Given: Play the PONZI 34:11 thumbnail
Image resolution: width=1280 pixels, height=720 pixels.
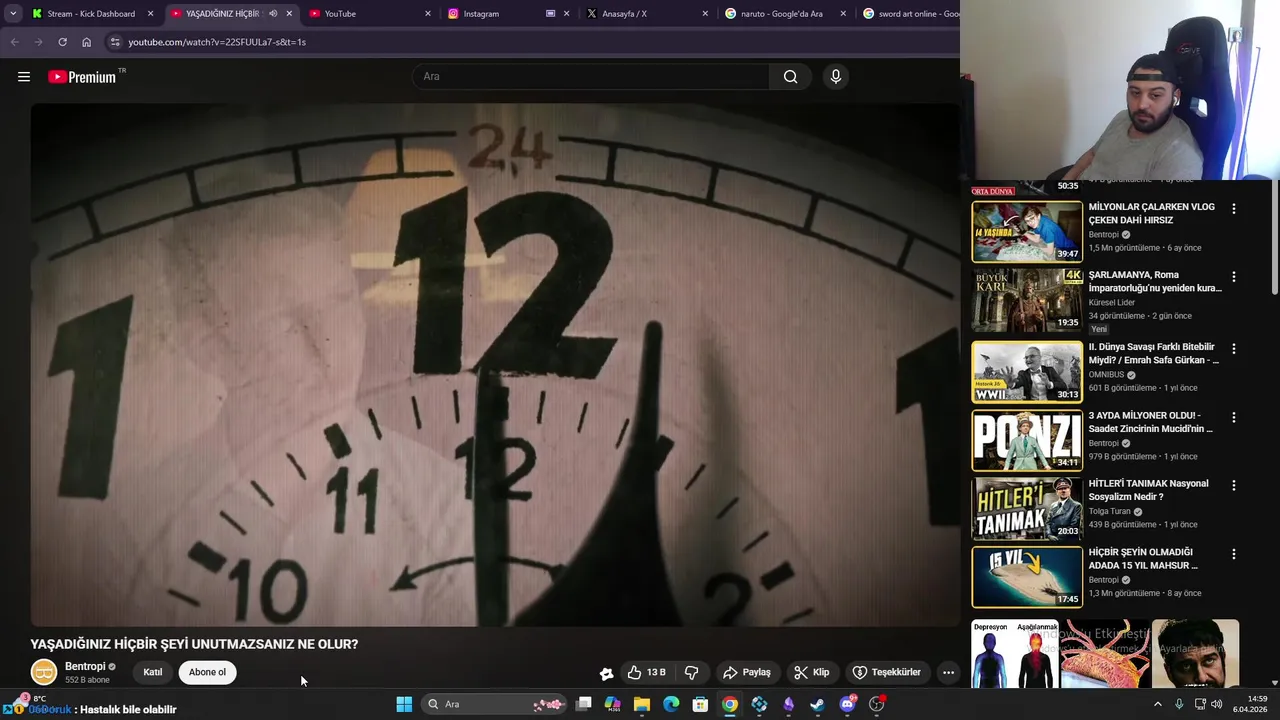Looking at the screenshot, I should (1027, 440).
